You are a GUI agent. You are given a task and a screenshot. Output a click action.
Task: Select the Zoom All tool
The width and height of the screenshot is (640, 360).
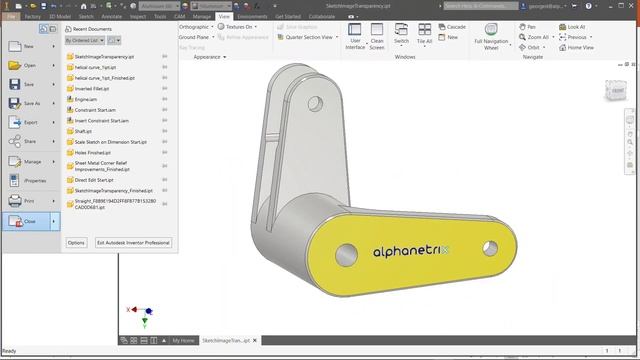tap(534, 37)
